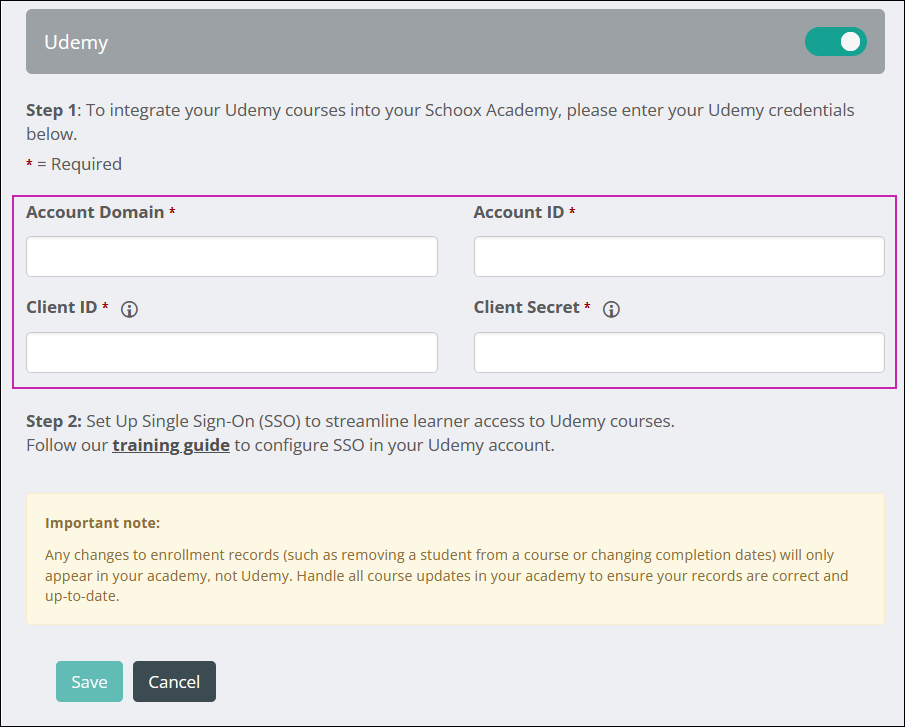Click the Client ID info icon
The image size is (905, 727).
[129, 309]
